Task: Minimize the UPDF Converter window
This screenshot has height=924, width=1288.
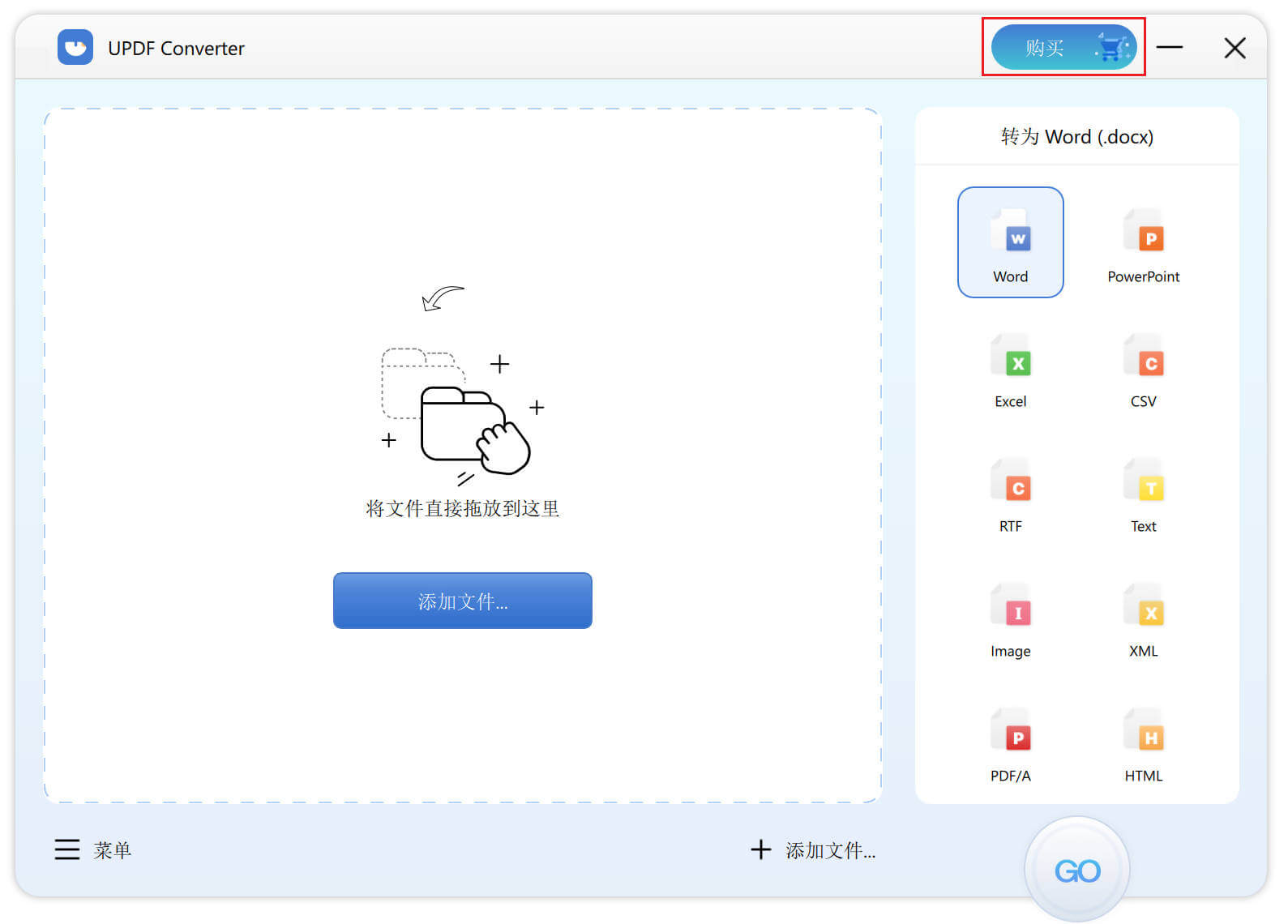Action: click(1169, 47)
